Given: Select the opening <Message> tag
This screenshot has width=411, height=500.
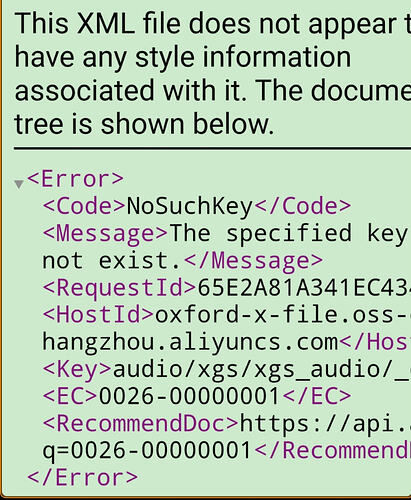Looking at the screenshot, I should tap(105, 233).
